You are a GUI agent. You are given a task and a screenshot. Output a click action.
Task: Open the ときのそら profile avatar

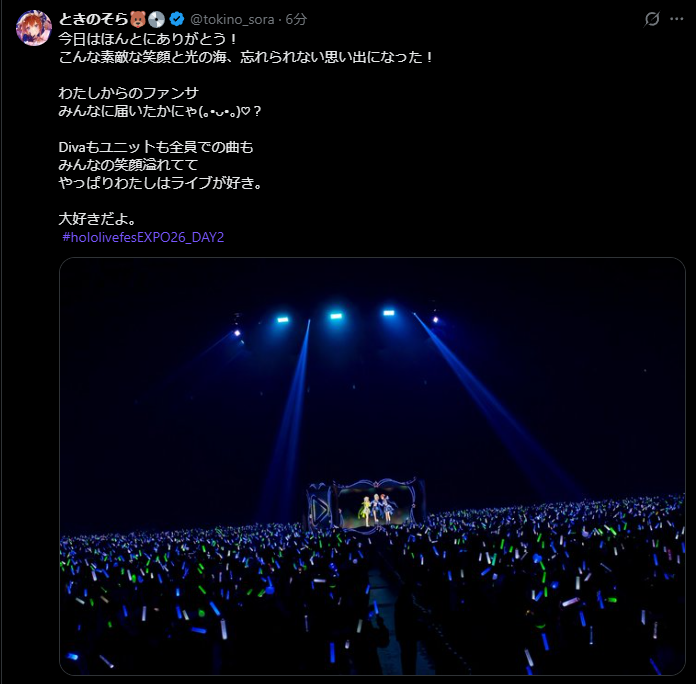[34, 28]
